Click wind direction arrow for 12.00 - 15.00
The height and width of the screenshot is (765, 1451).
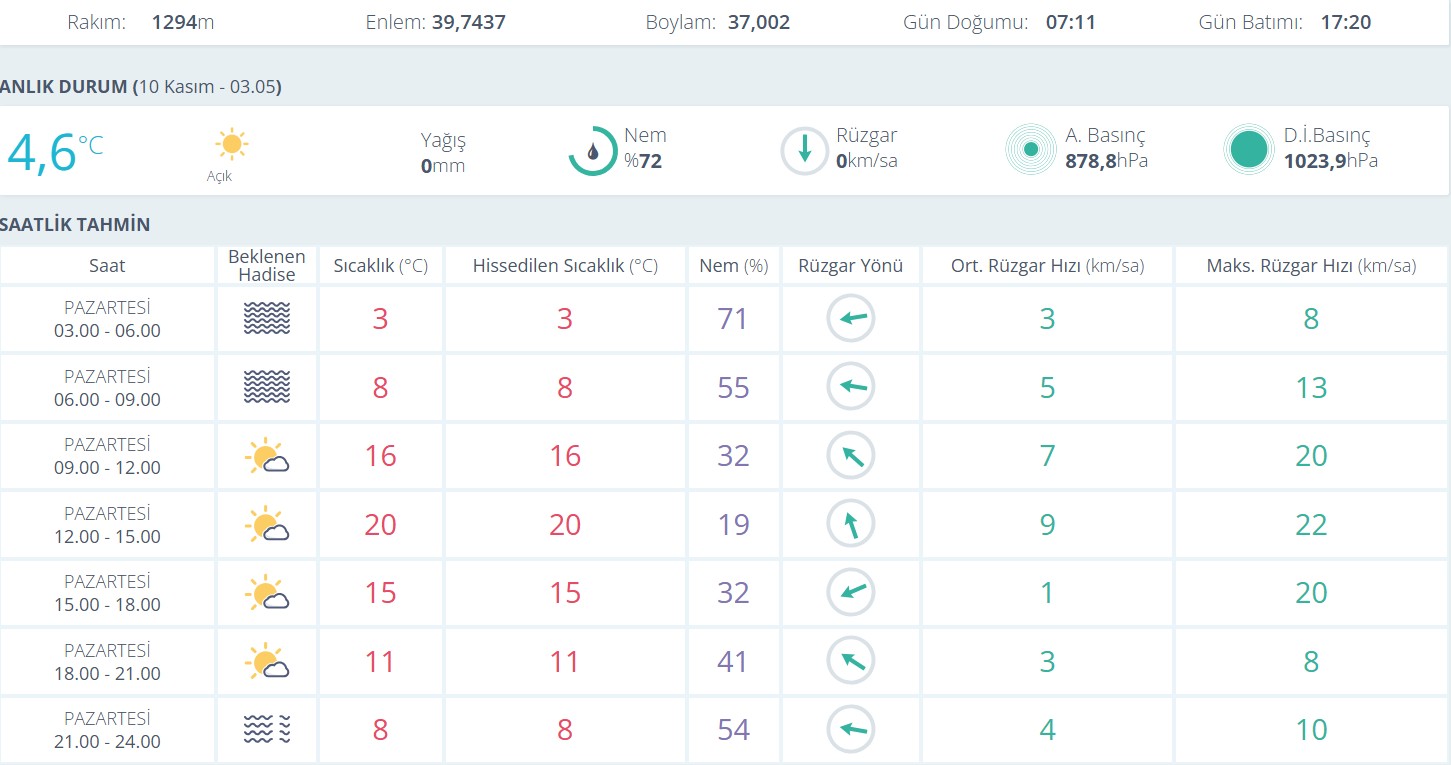point(851,524)
